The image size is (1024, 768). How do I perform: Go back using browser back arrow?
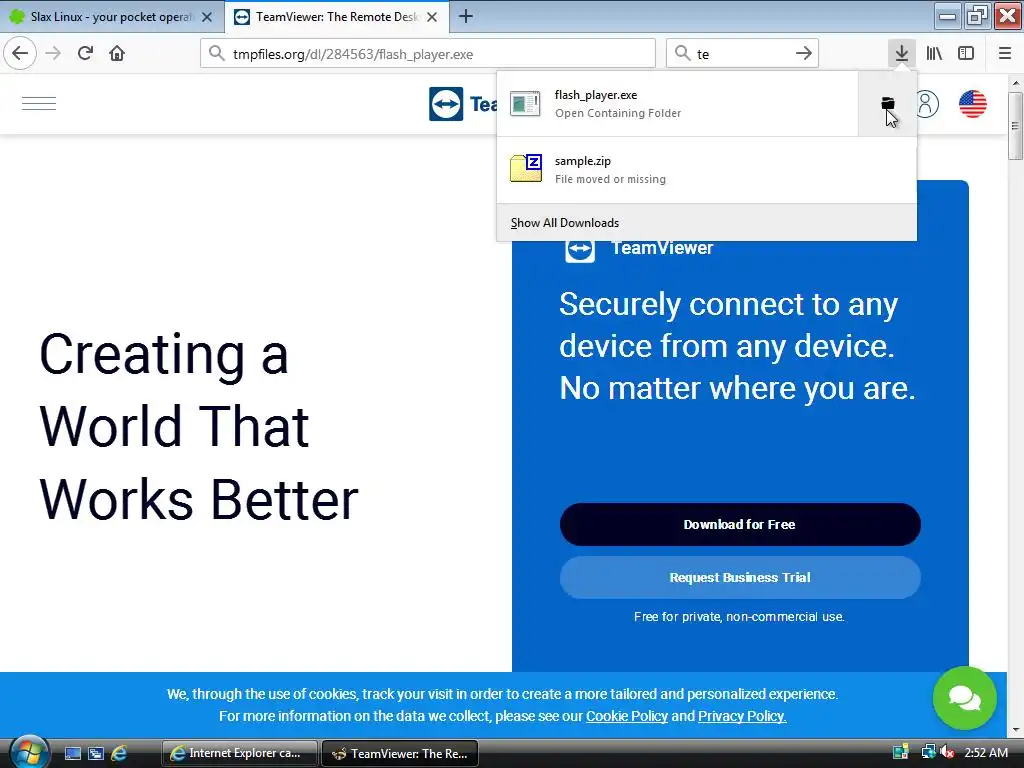[20, 53]
